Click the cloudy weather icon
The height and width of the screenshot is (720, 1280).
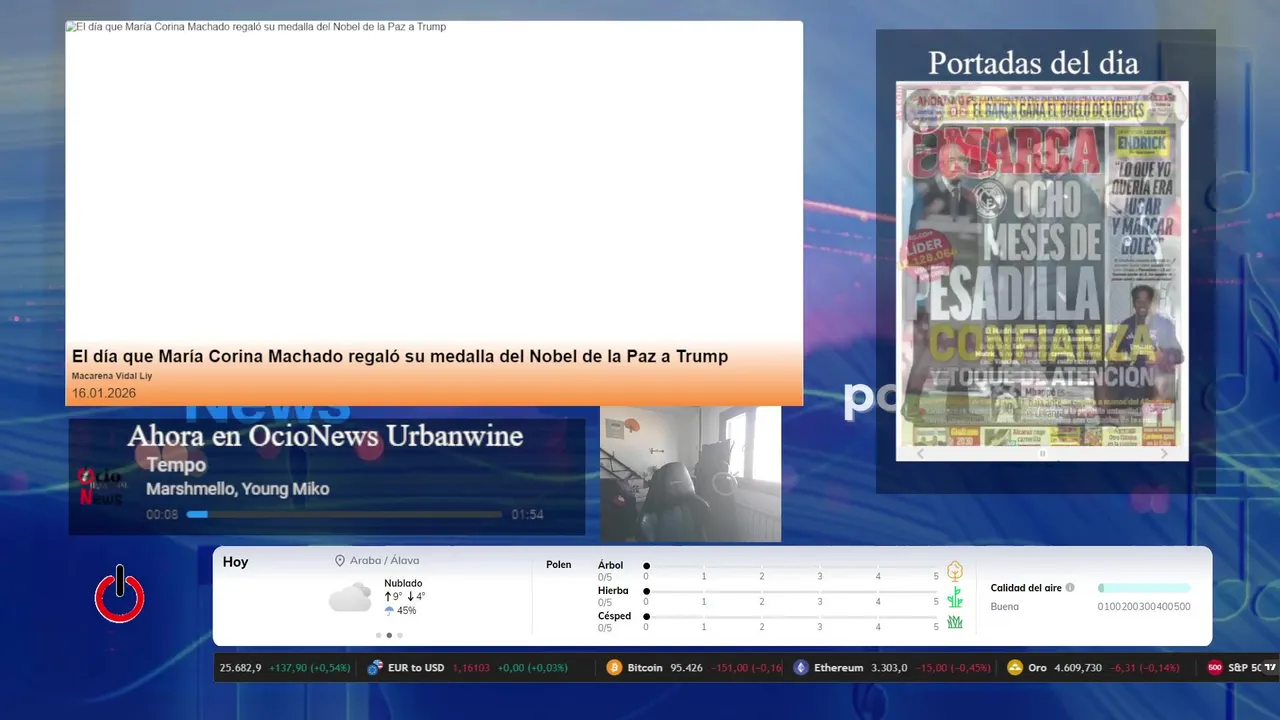pyautogui.click(x=351, y=598)
